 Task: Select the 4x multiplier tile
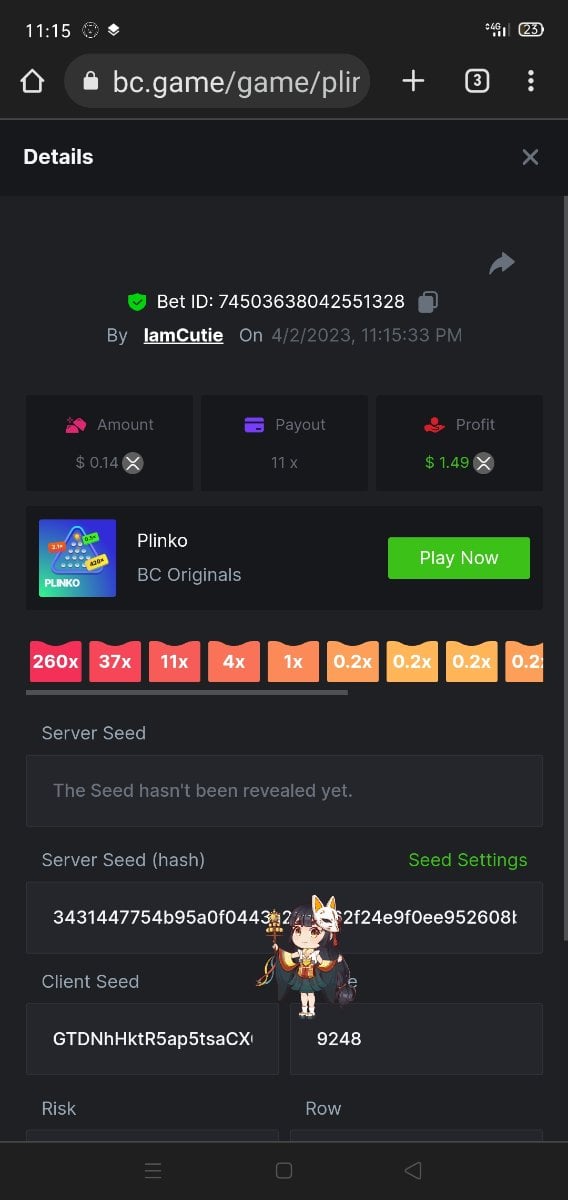pos(234,662)
